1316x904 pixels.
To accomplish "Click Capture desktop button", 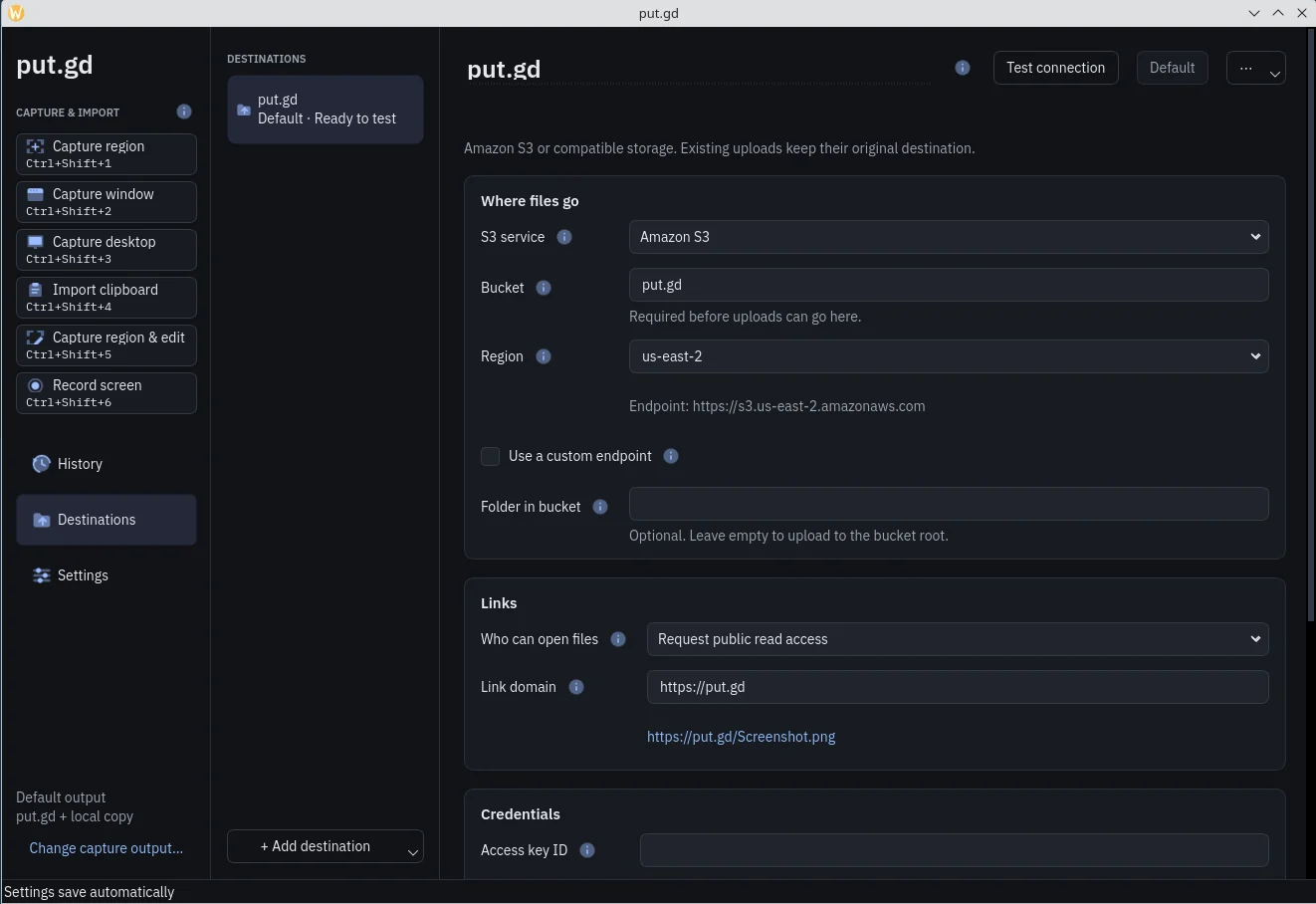I will click(x=107, y=250).
